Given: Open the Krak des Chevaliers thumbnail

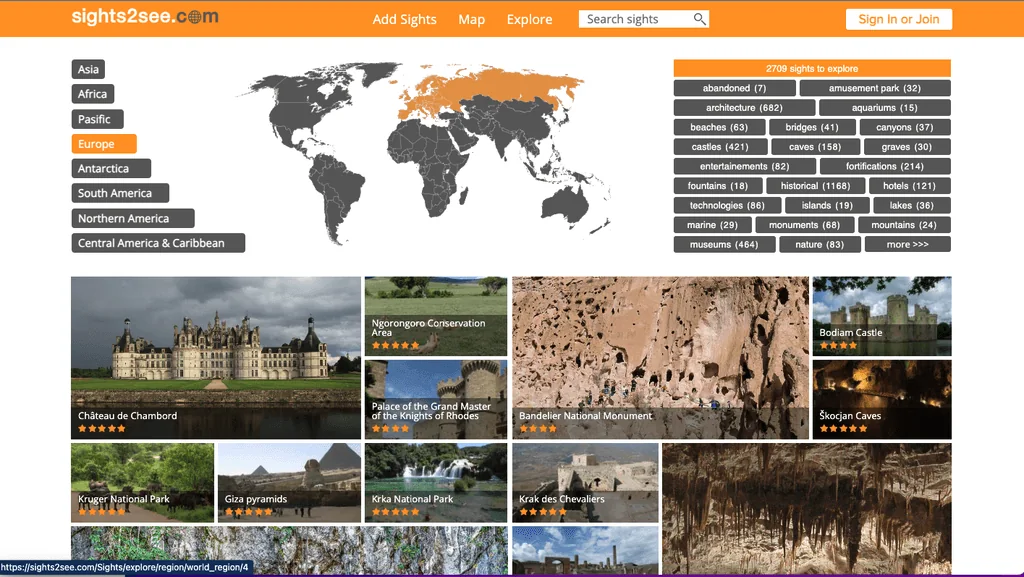Looking at the screenshot, I should coord(585,483).
